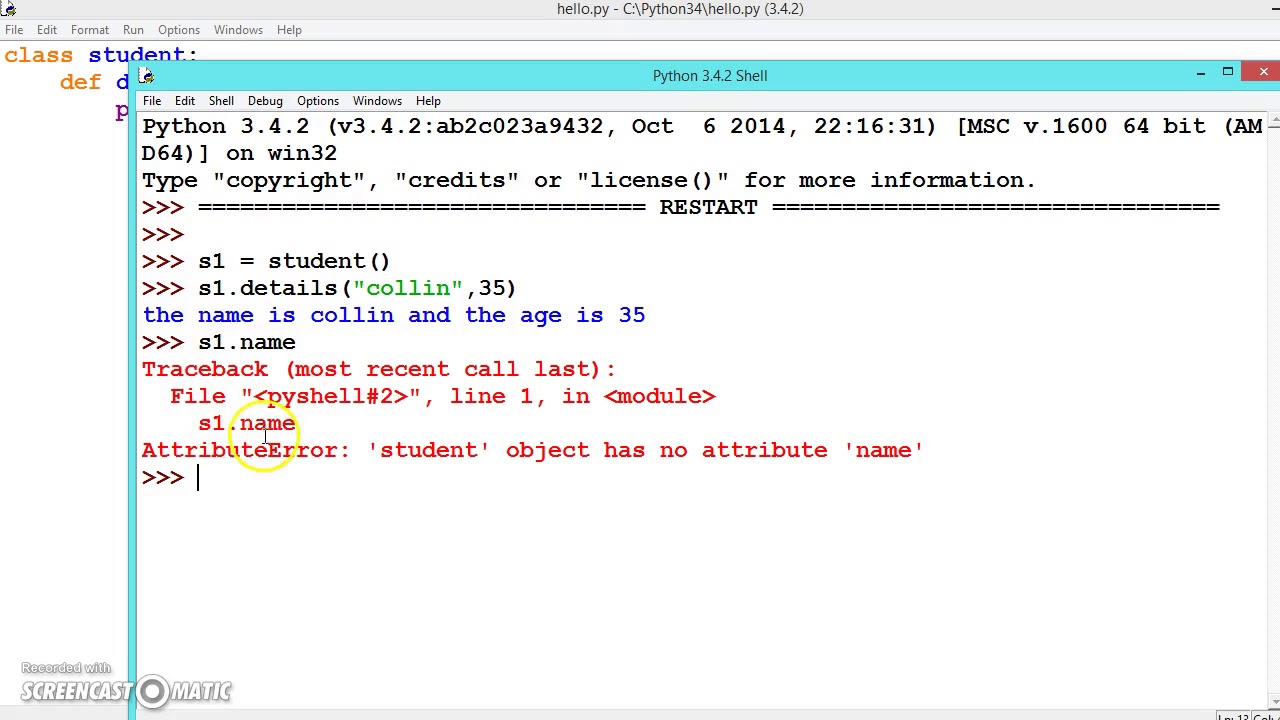1280x720 pixels.
Task: Click the AttributeError message line
Action: pos(532,451)
